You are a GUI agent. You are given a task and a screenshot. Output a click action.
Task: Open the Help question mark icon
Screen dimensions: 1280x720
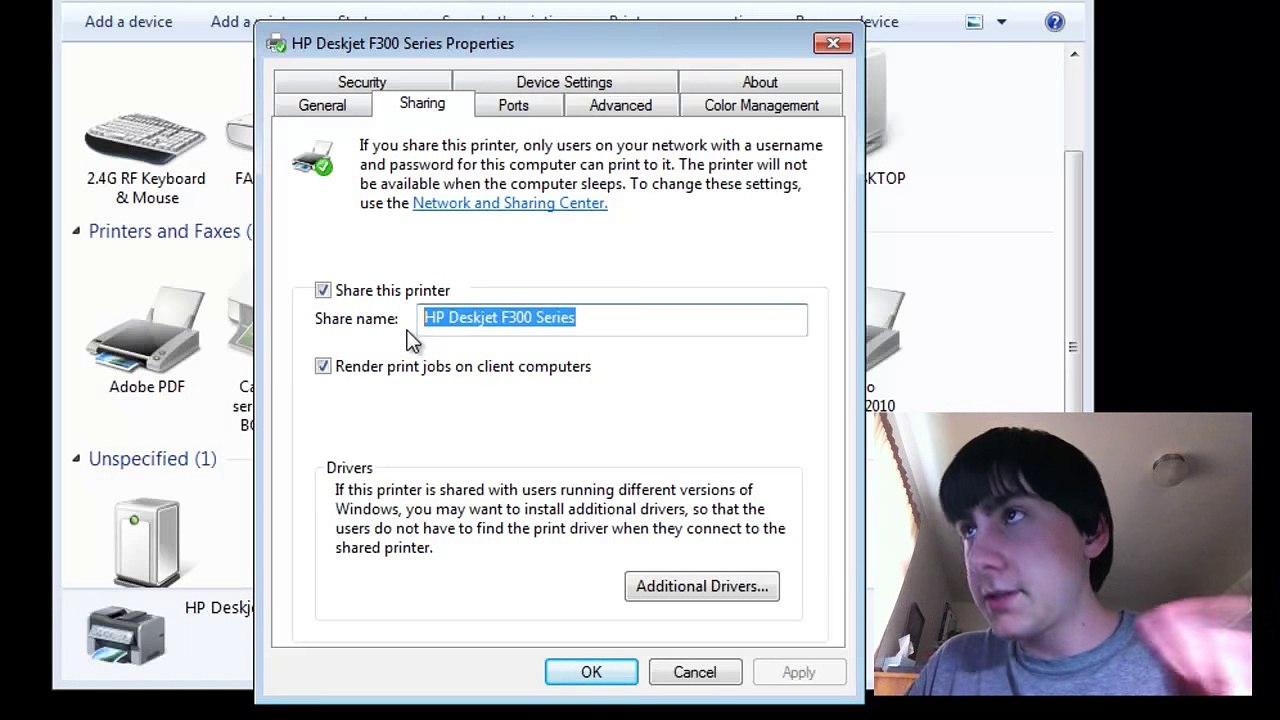point(1055,22)
